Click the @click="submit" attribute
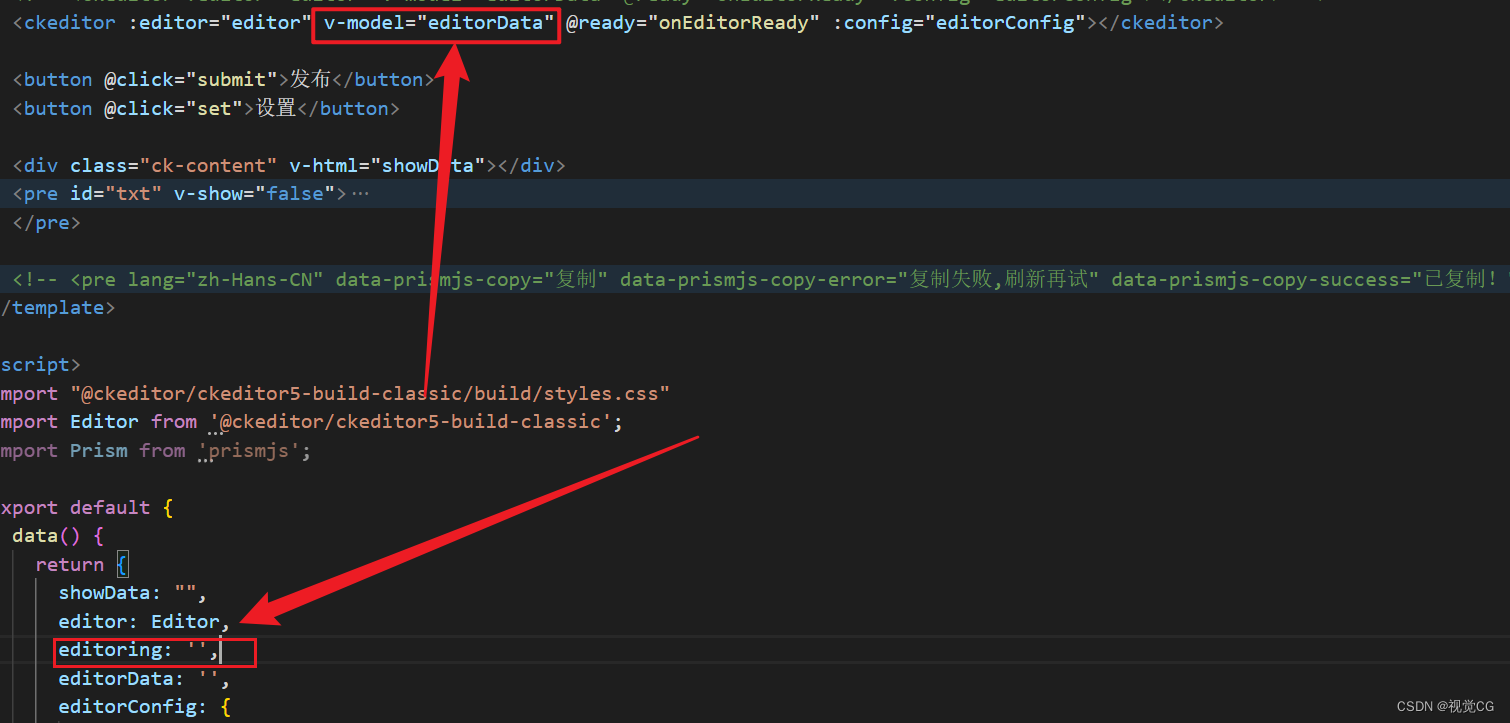This screenshot has height=723, width=1510. tap(190, 80)
